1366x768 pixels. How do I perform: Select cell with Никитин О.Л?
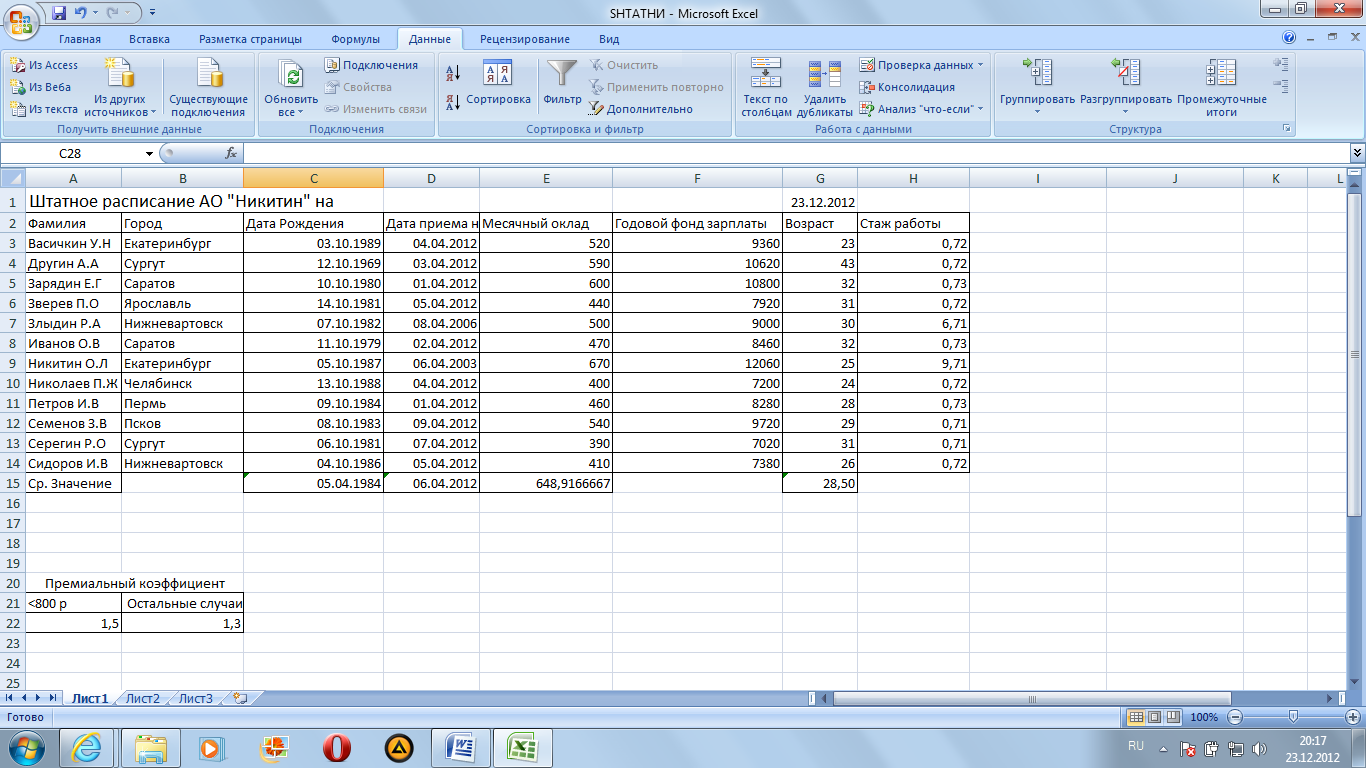[73, 363]
